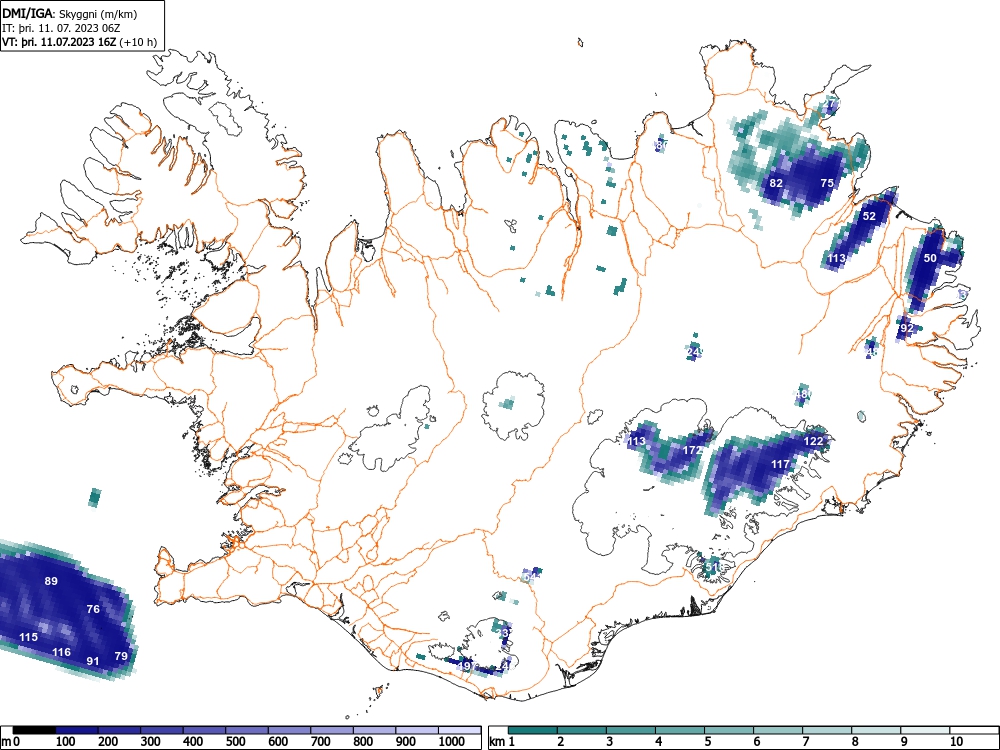Click the visibility value '518' near the south coast
The image size is (1000, 750).
[x=715, y=567]
